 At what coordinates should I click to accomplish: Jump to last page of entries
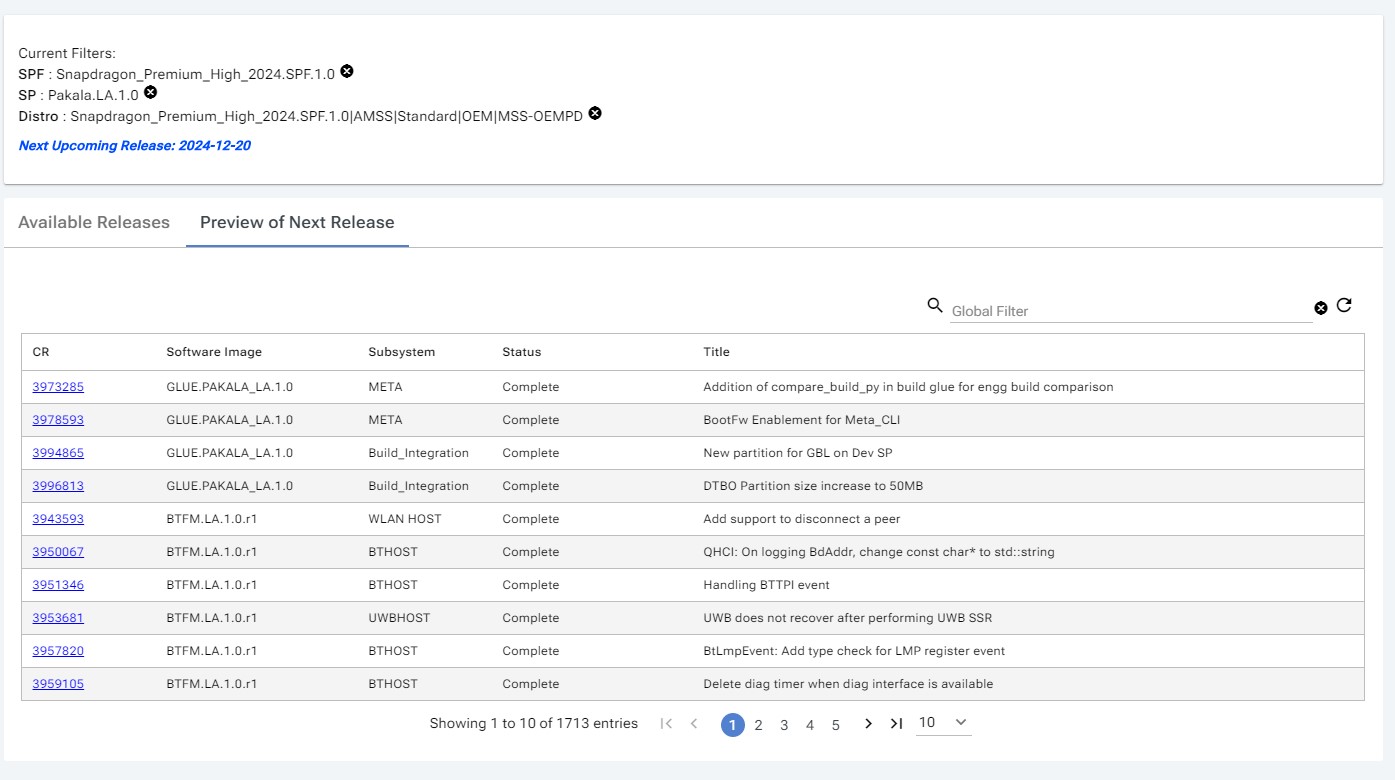[x=896, y=724]
